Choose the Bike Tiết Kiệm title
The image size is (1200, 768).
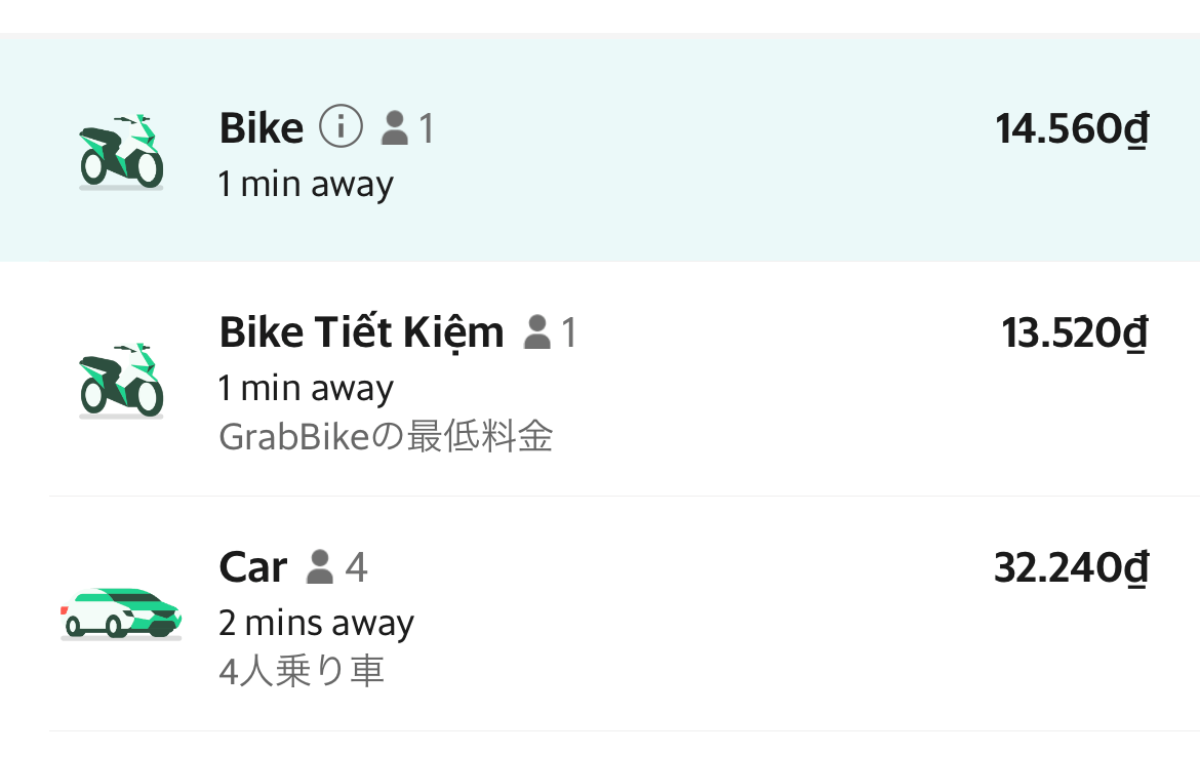361,332
